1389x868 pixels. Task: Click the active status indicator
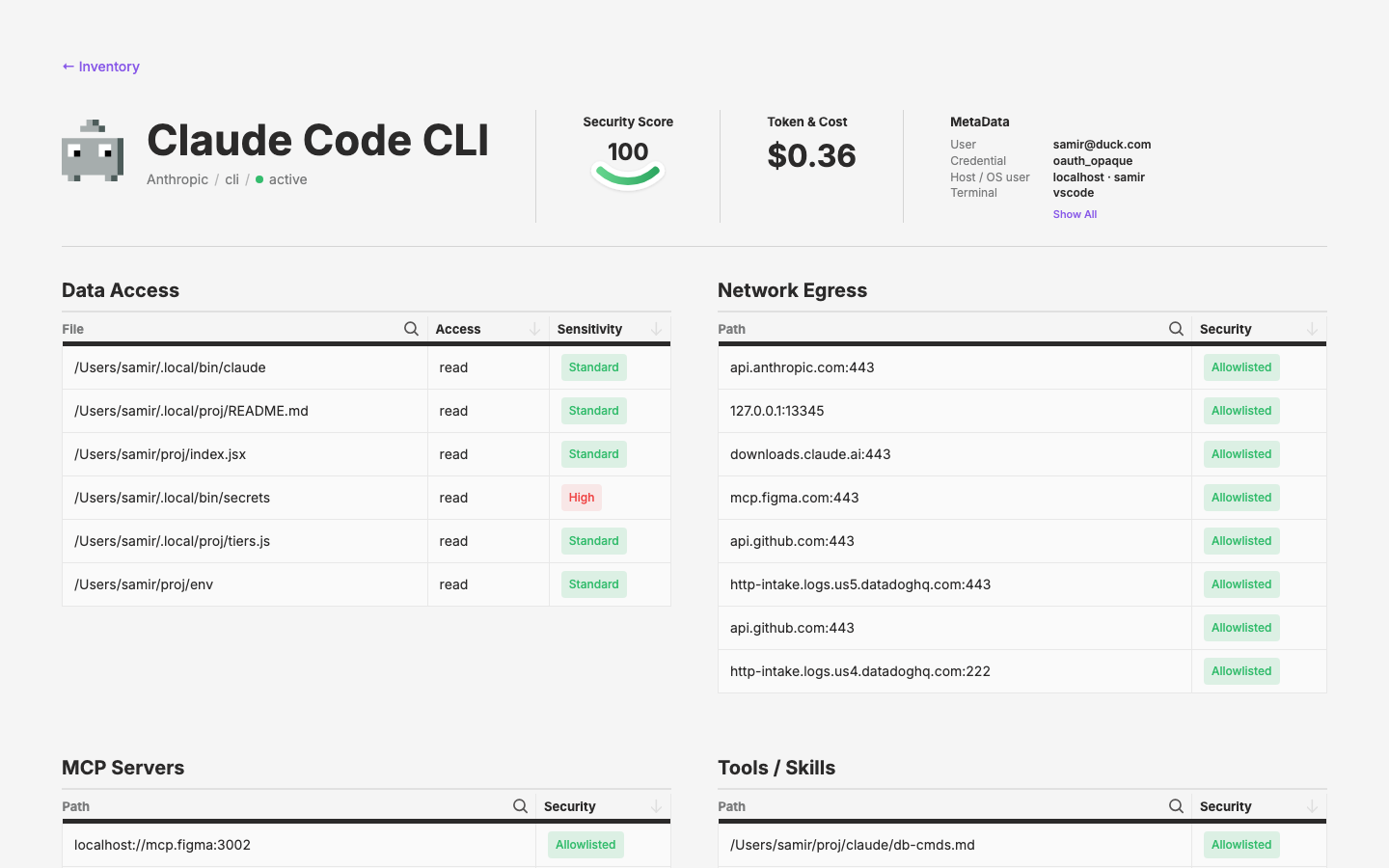281,179
